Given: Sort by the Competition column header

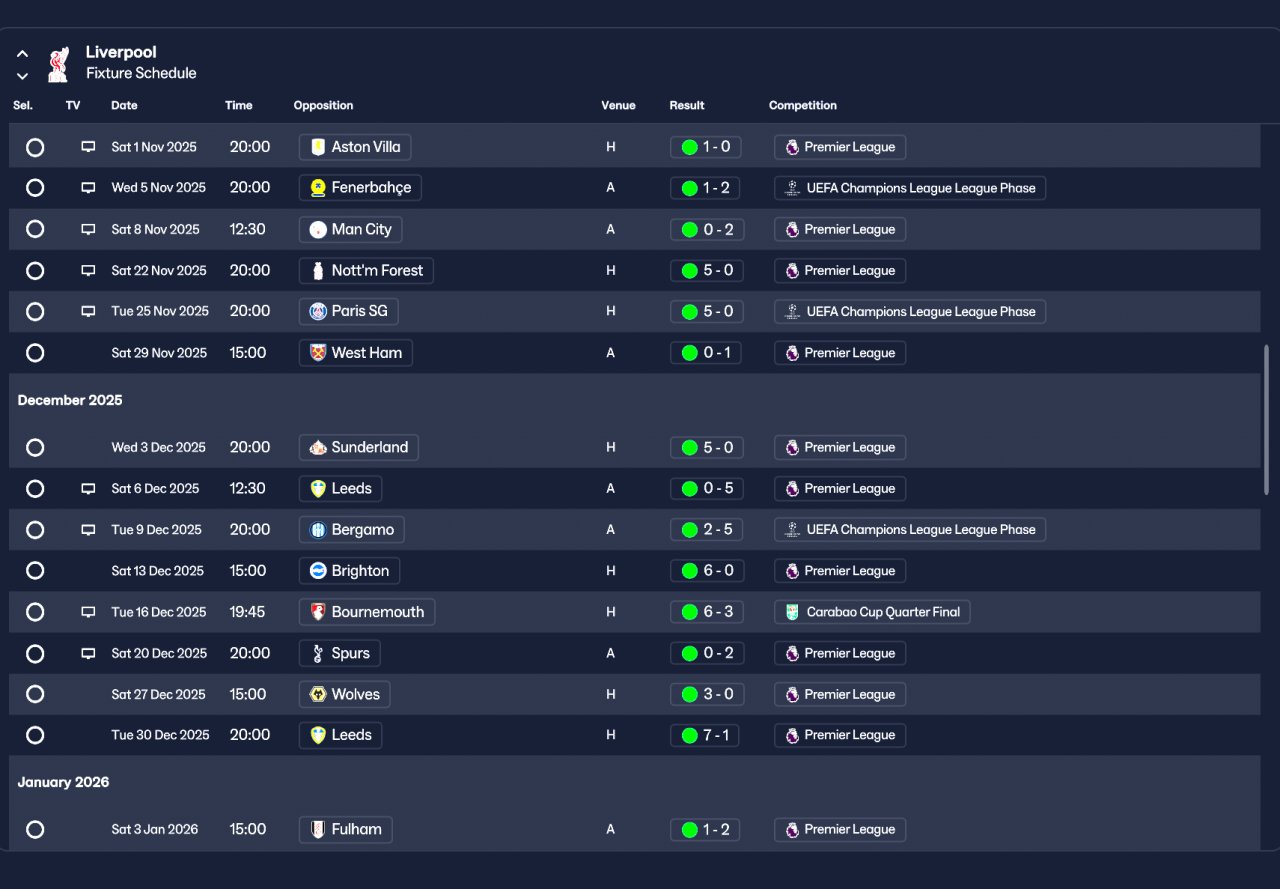Looking at the screenshot, I should coord(803,105).
